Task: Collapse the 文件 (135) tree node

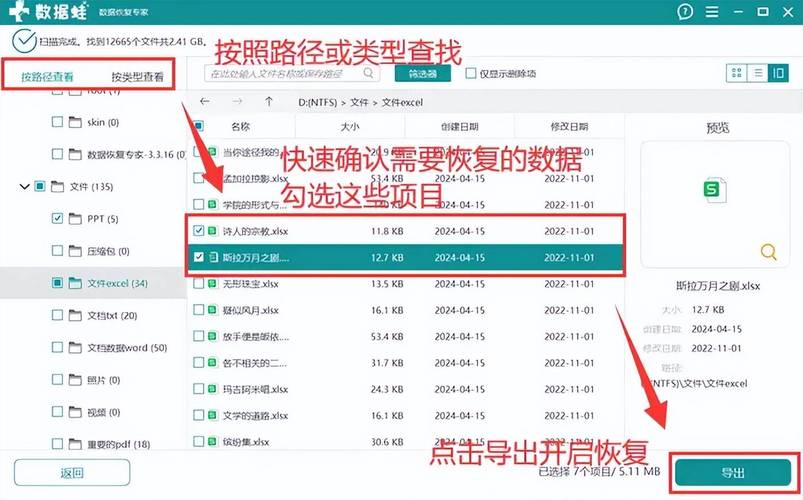Action: tap(24, 186)
